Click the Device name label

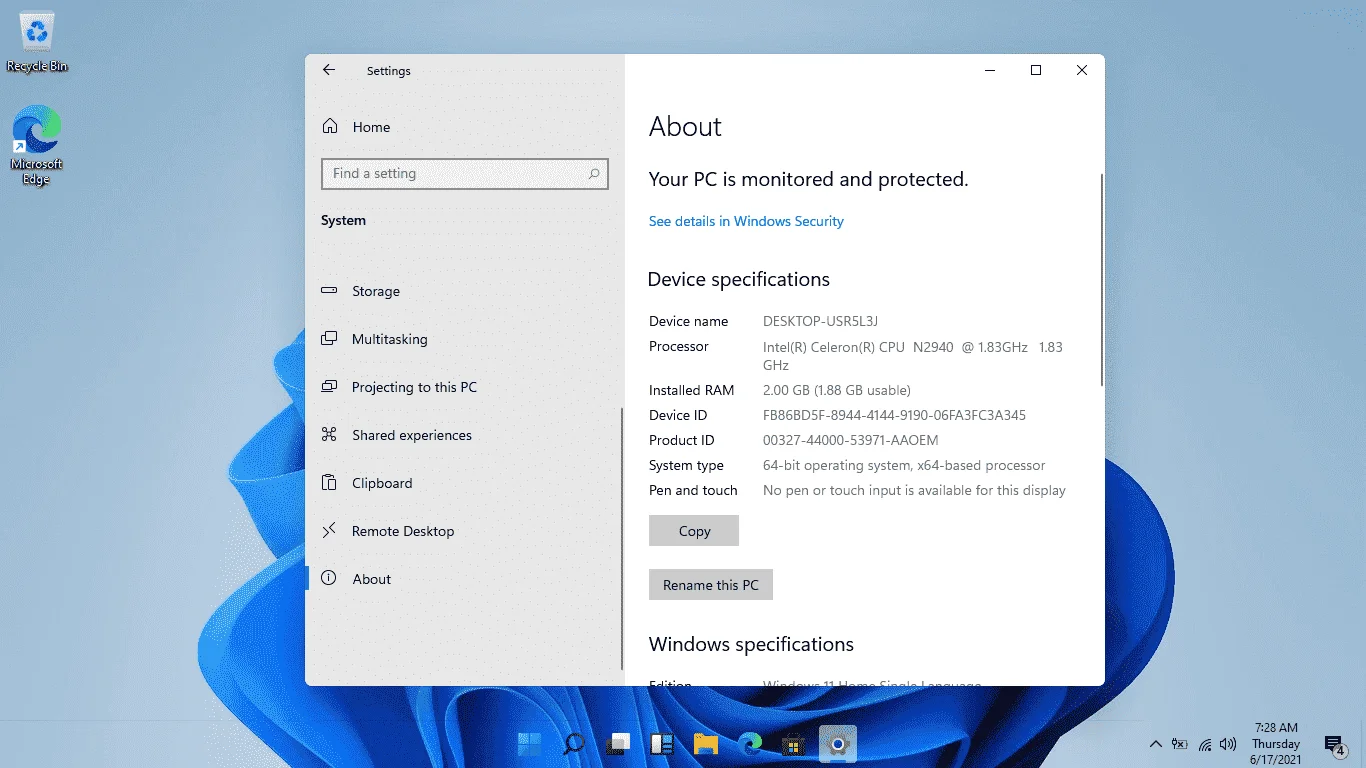click(689, 321)
